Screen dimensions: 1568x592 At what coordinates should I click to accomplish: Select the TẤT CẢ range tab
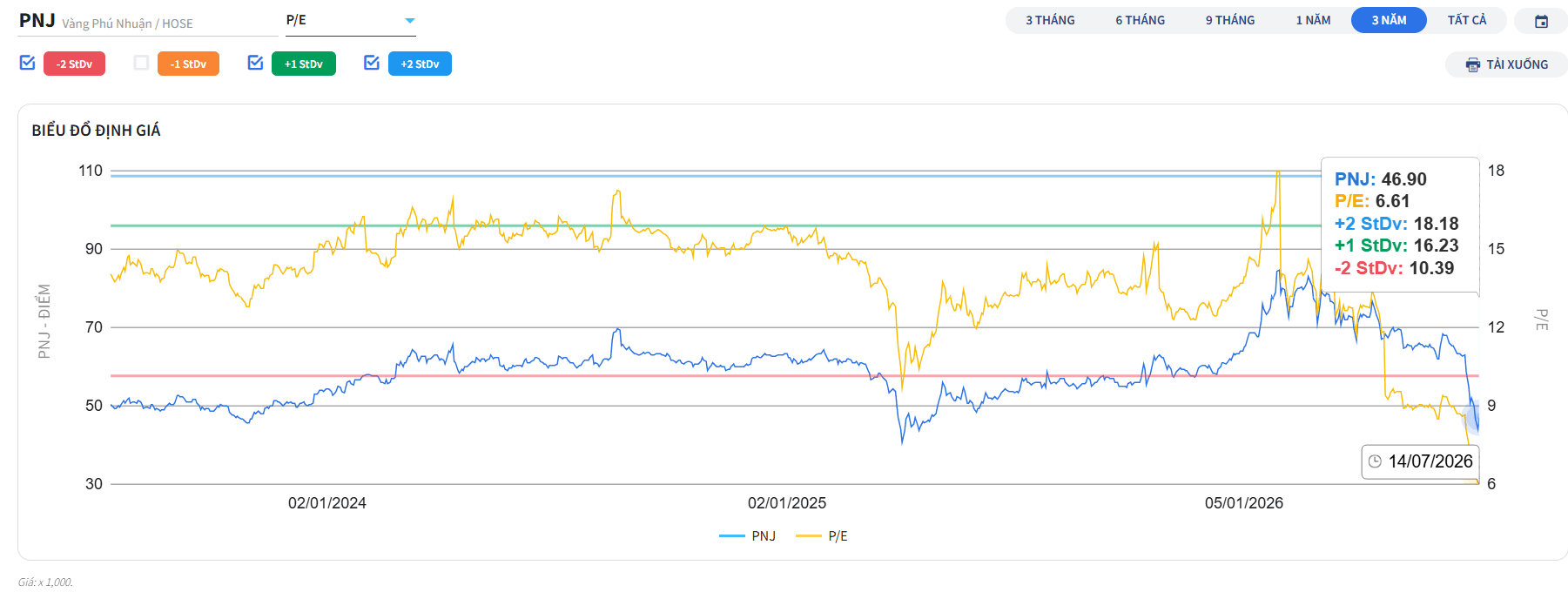(1467, 20)
